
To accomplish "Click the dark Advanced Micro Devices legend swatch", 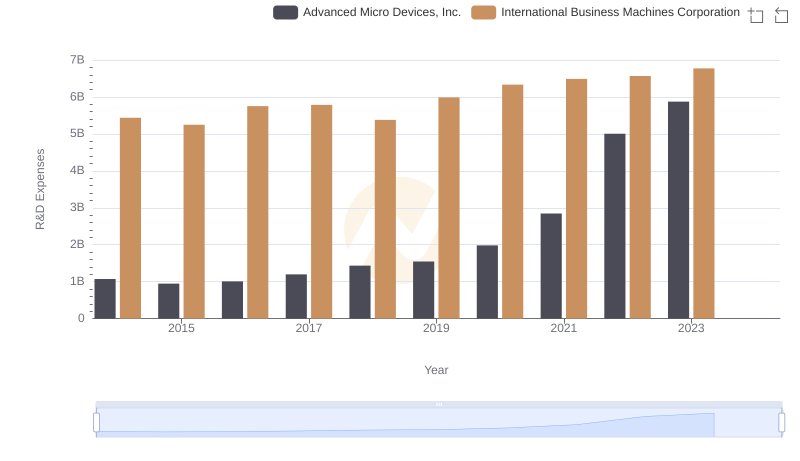I will (x=286, y=12).
